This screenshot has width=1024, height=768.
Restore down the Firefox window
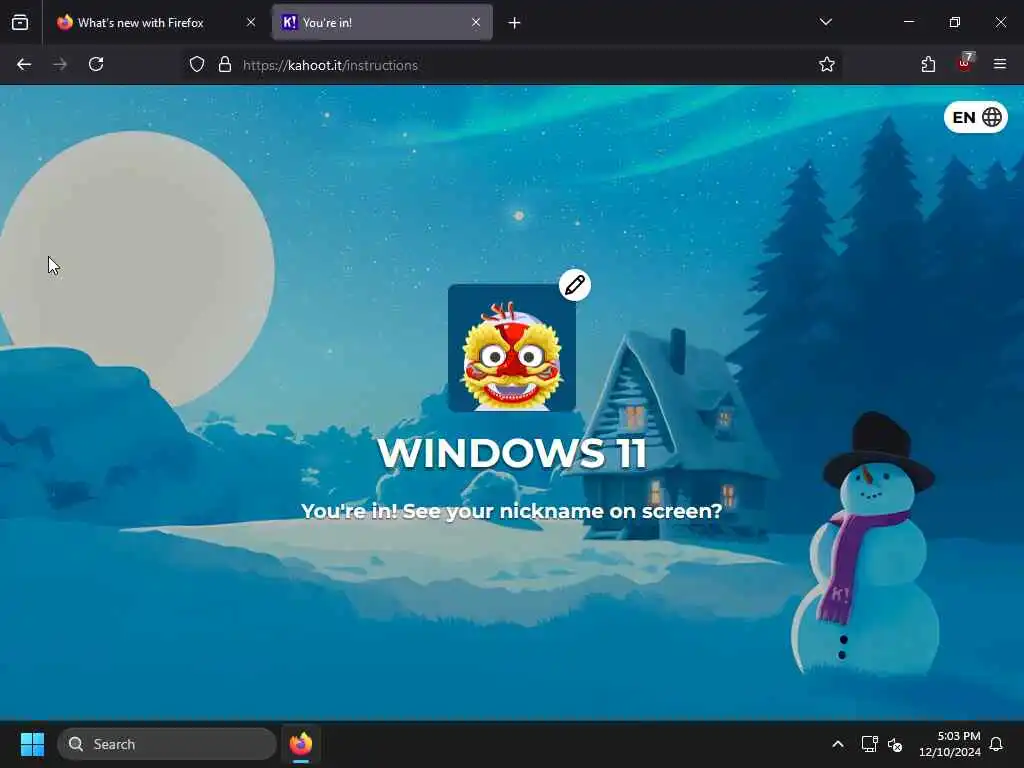click(955, 22)
